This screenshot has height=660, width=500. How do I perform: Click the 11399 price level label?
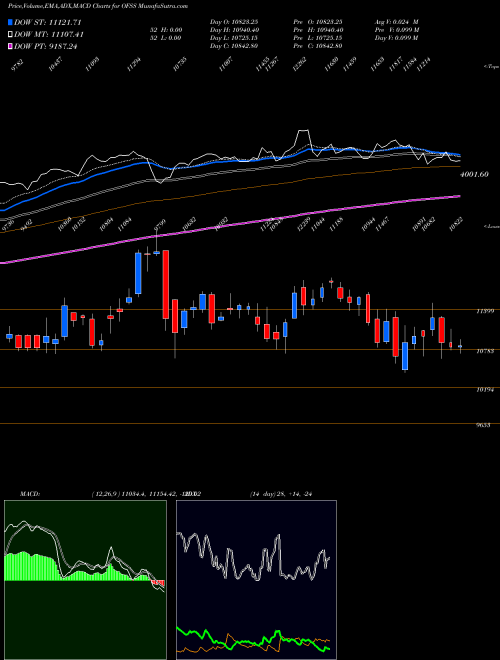point(484,311)
